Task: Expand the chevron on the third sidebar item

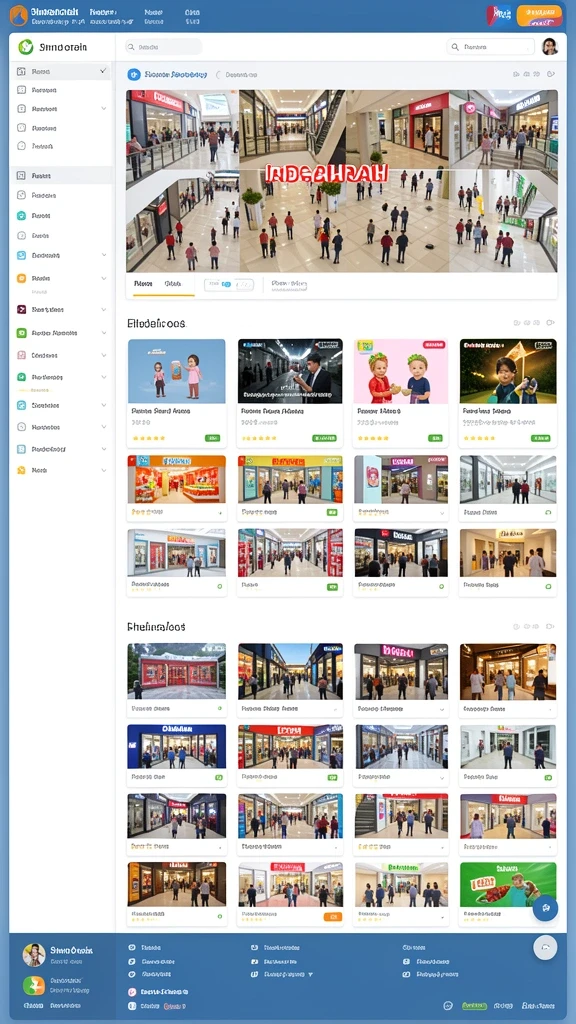Action: point(104,109)
